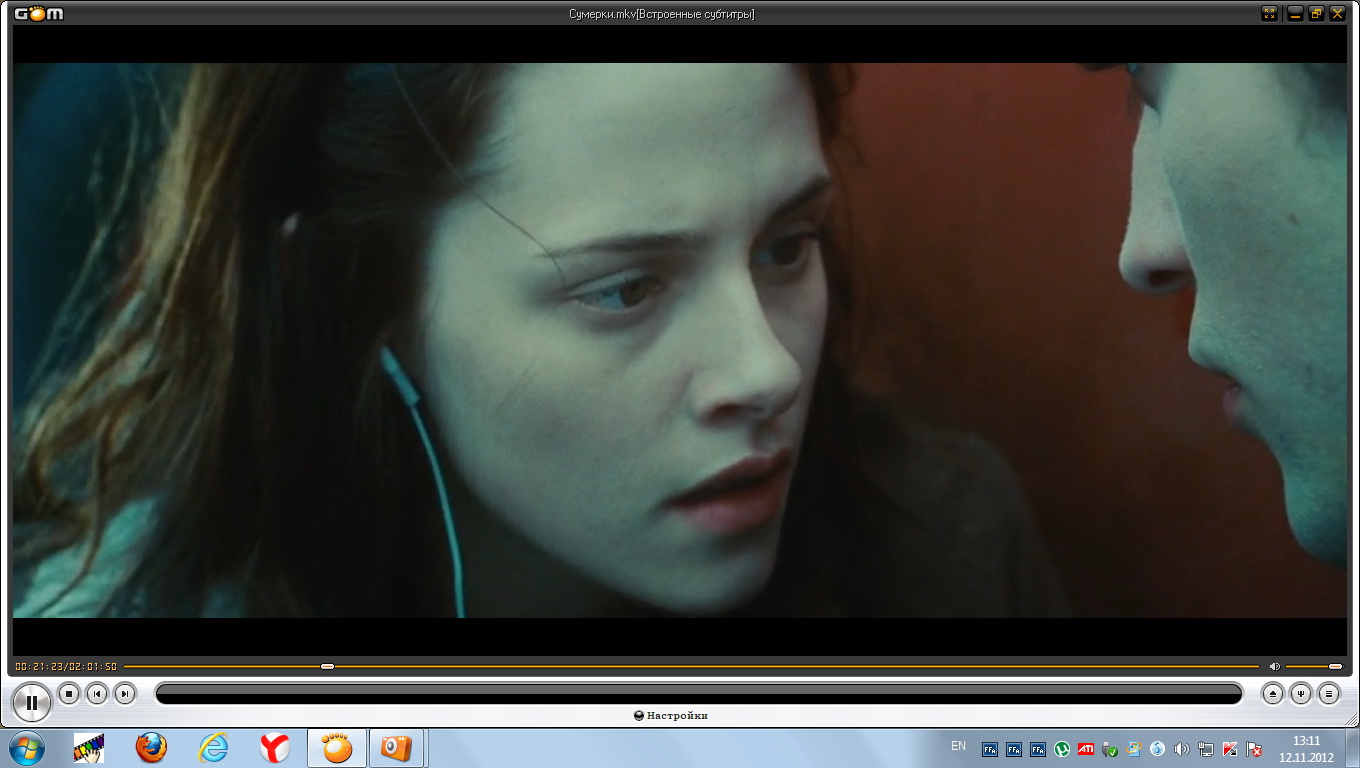Mute audio via the speaker icon

1274,666
